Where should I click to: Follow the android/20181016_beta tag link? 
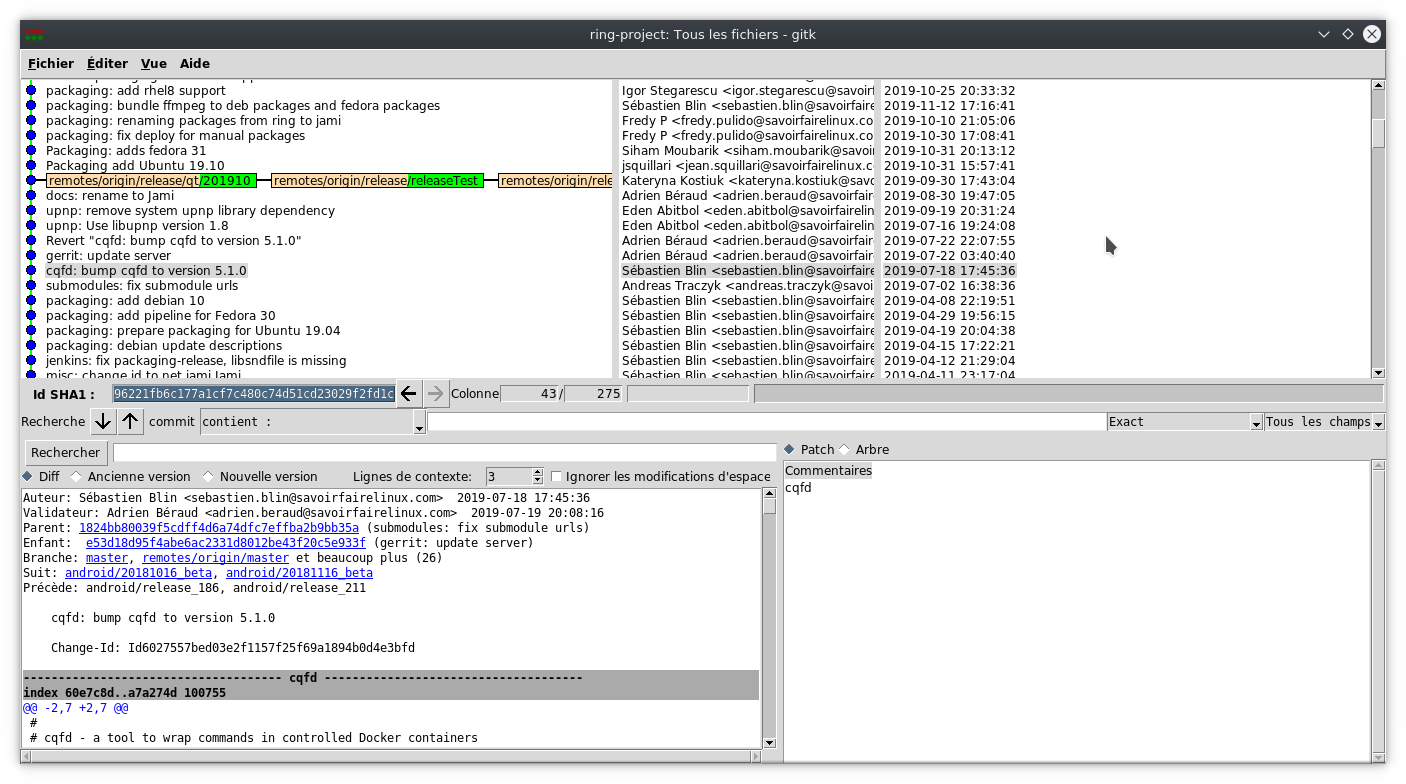click(x=138, y=573)
